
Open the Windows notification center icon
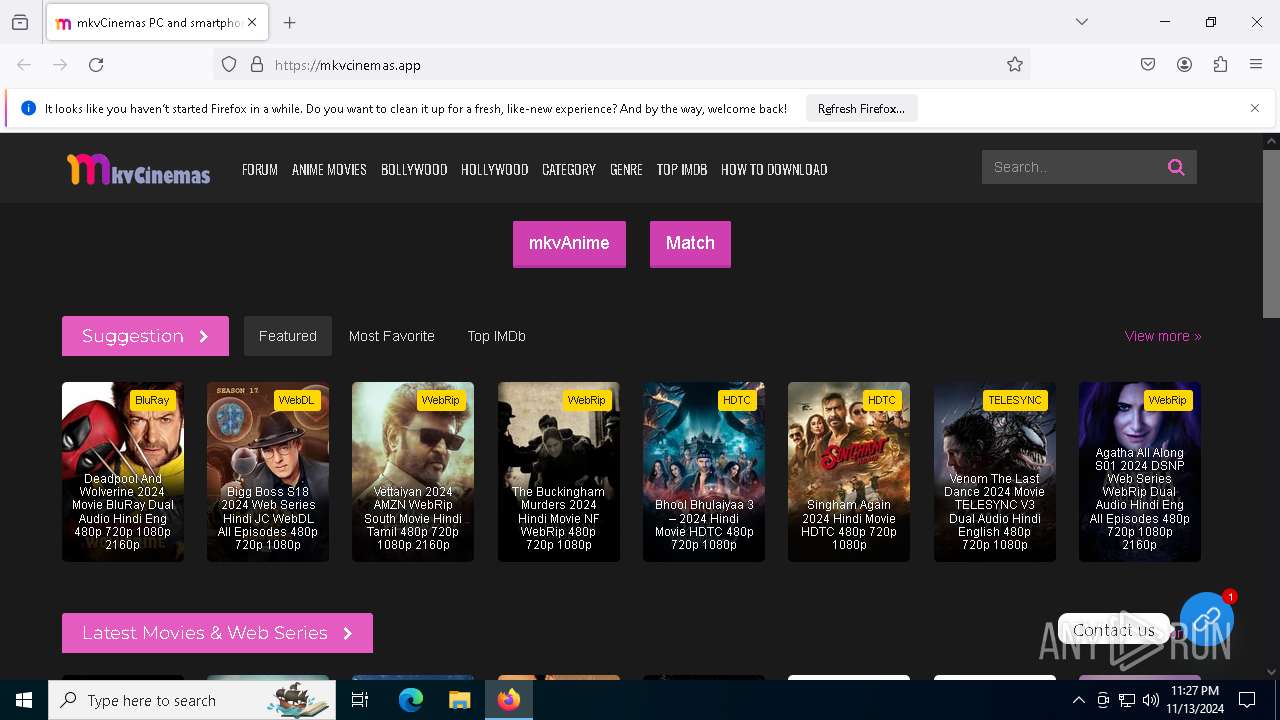(x=1247, y=700)
